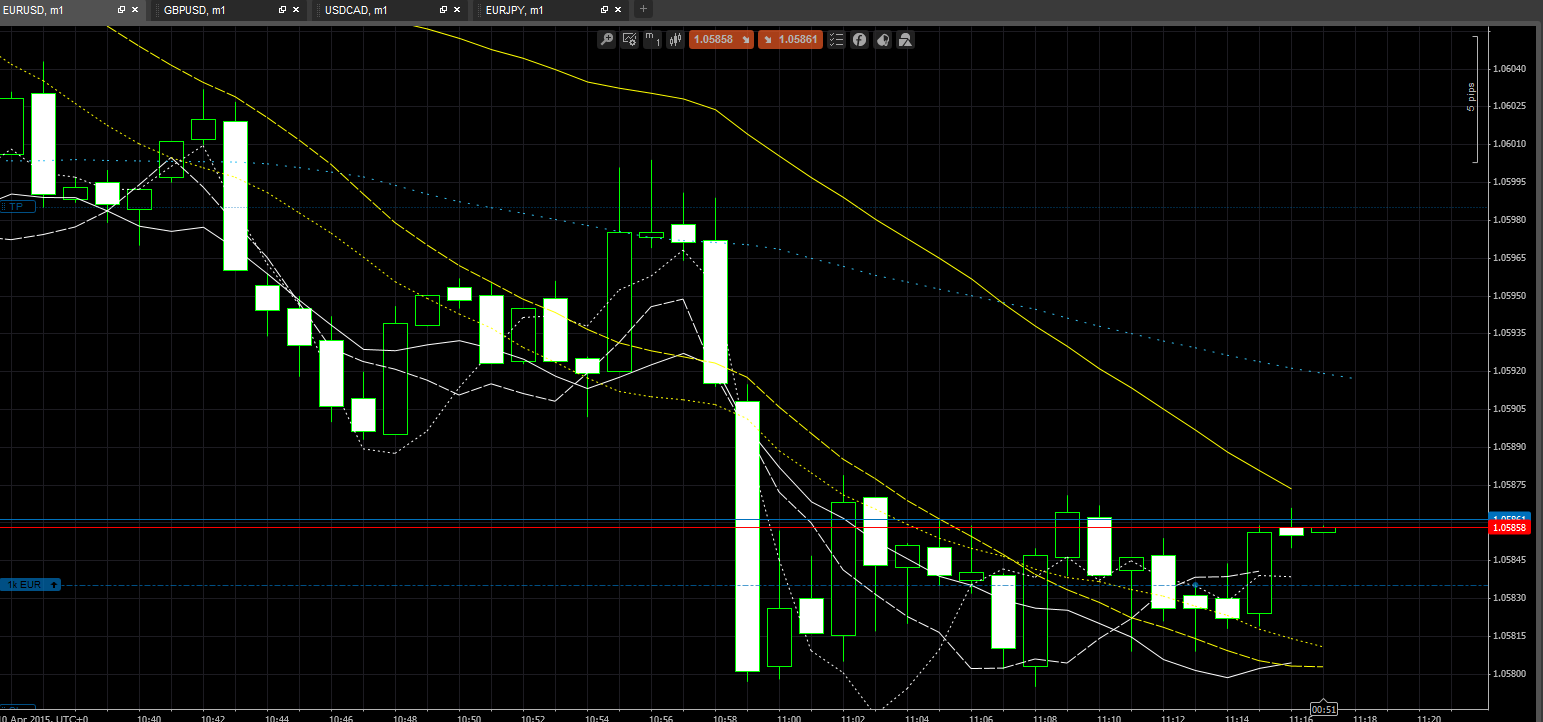1543x722 pixels.
Task: Click the zoom magnifier icon in chart toolbar
Action: tap(606, 40)
